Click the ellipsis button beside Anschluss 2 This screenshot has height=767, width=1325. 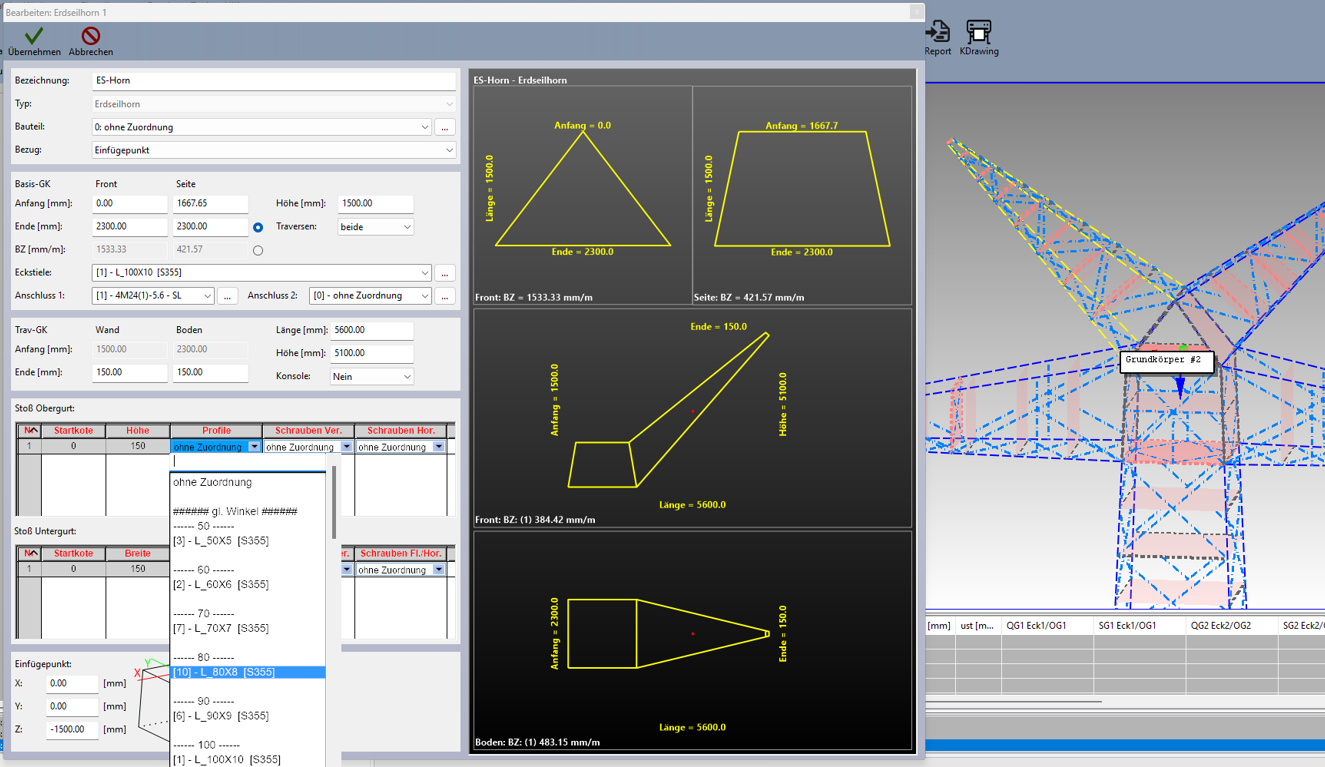pyautogui.click(x=445, y=296)
